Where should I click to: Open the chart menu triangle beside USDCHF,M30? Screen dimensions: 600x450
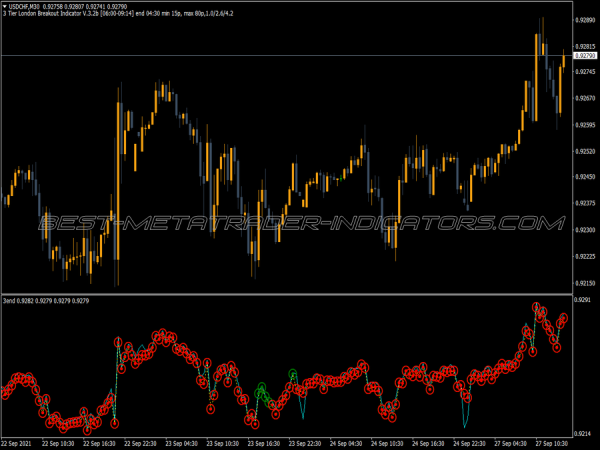click(5, 7)
